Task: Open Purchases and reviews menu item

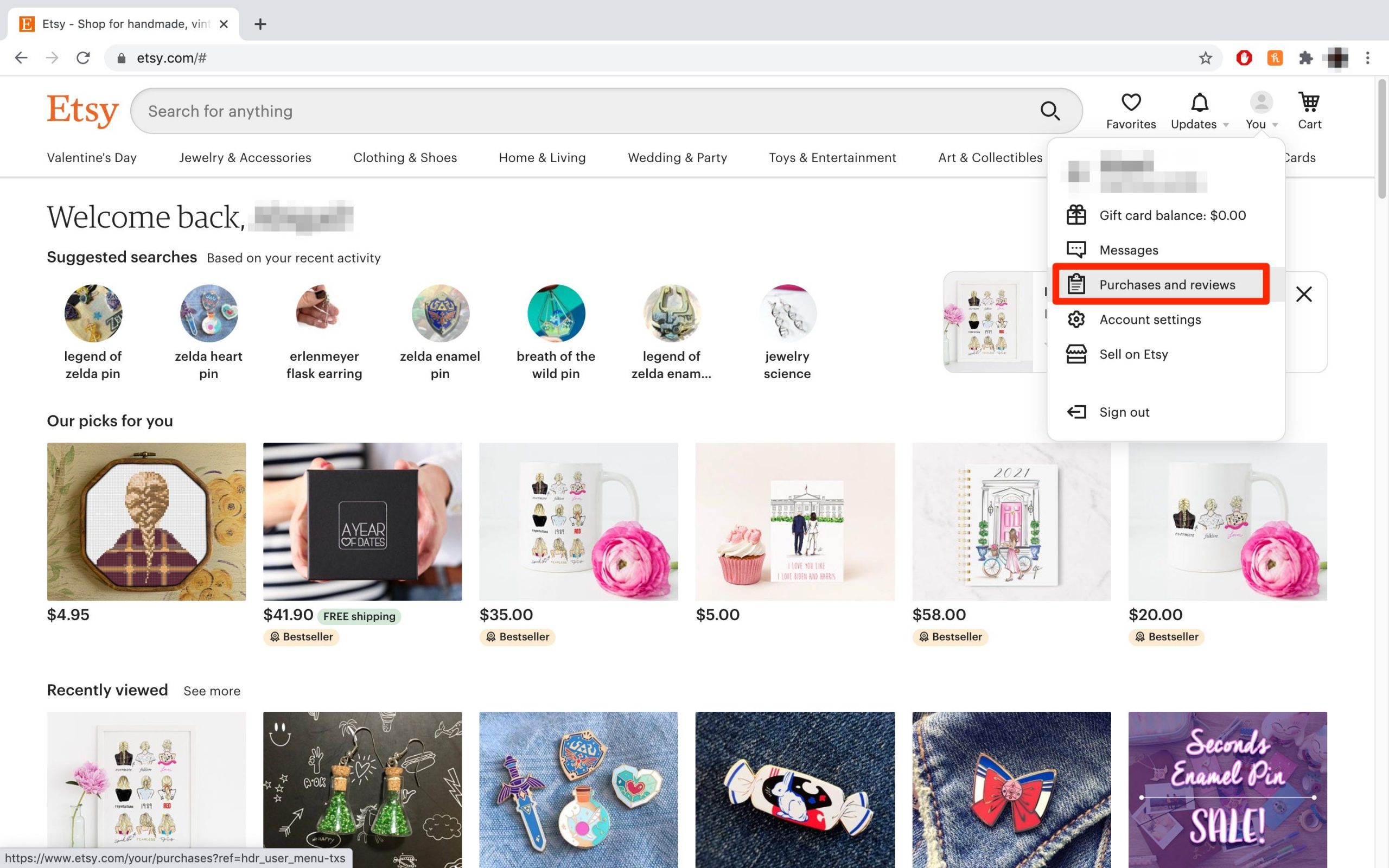Action: 1167,284
